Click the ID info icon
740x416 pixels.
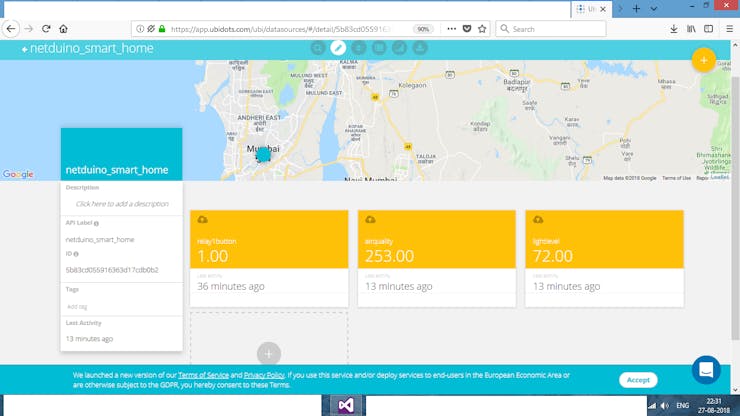click(x=76, y=254)
